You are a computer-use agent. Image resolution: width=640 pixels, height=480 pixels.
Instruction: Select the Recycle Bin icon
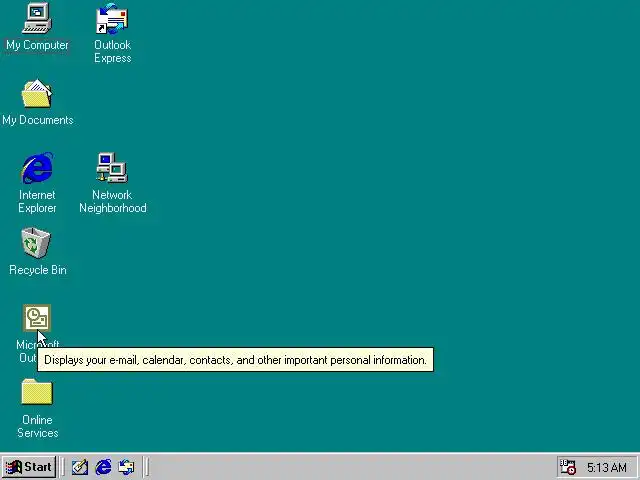[x=36, y=243]
